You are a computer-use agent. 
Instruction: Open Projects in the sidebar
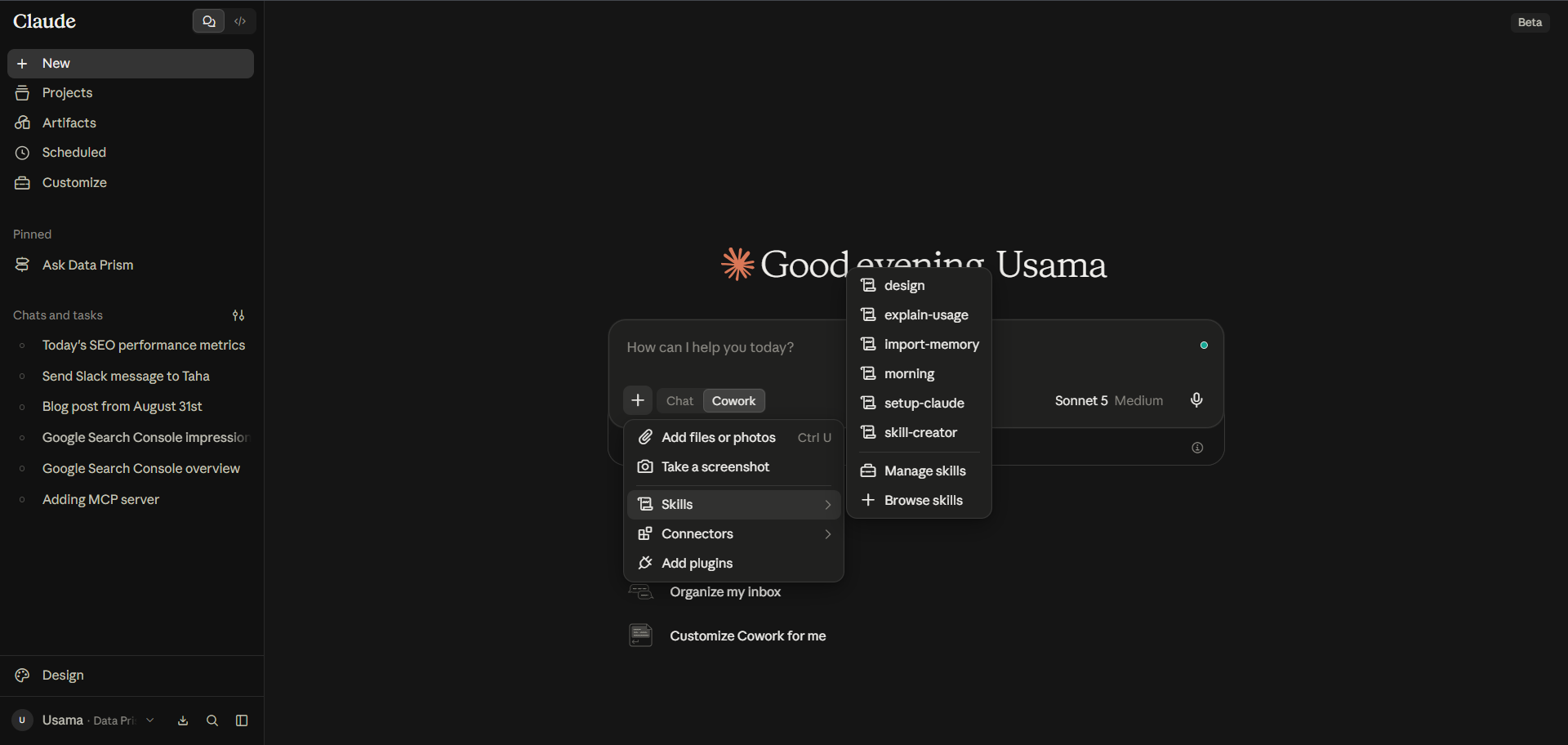coord(131,93)
